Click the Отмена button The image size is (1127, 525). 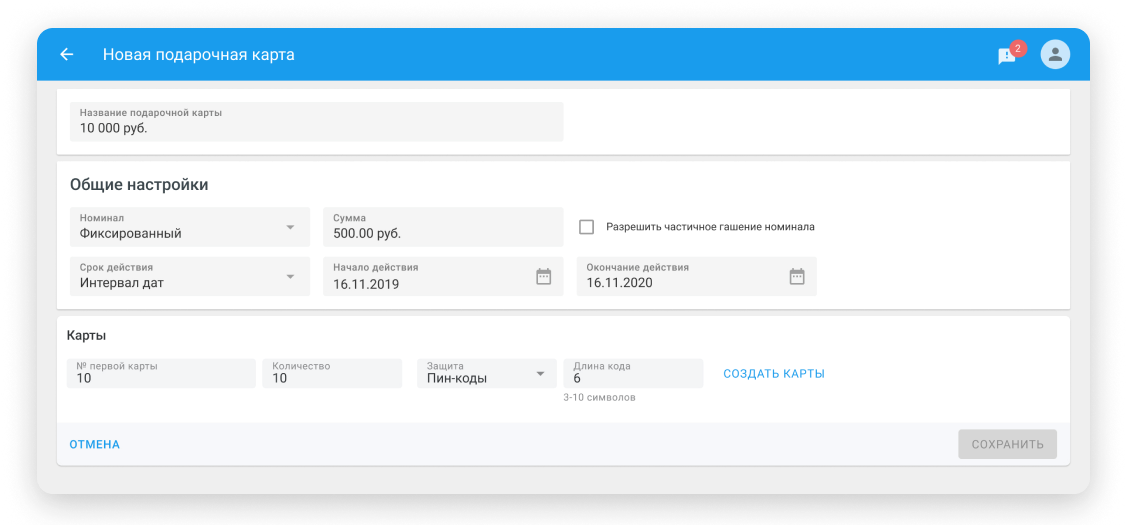point(95,444)
